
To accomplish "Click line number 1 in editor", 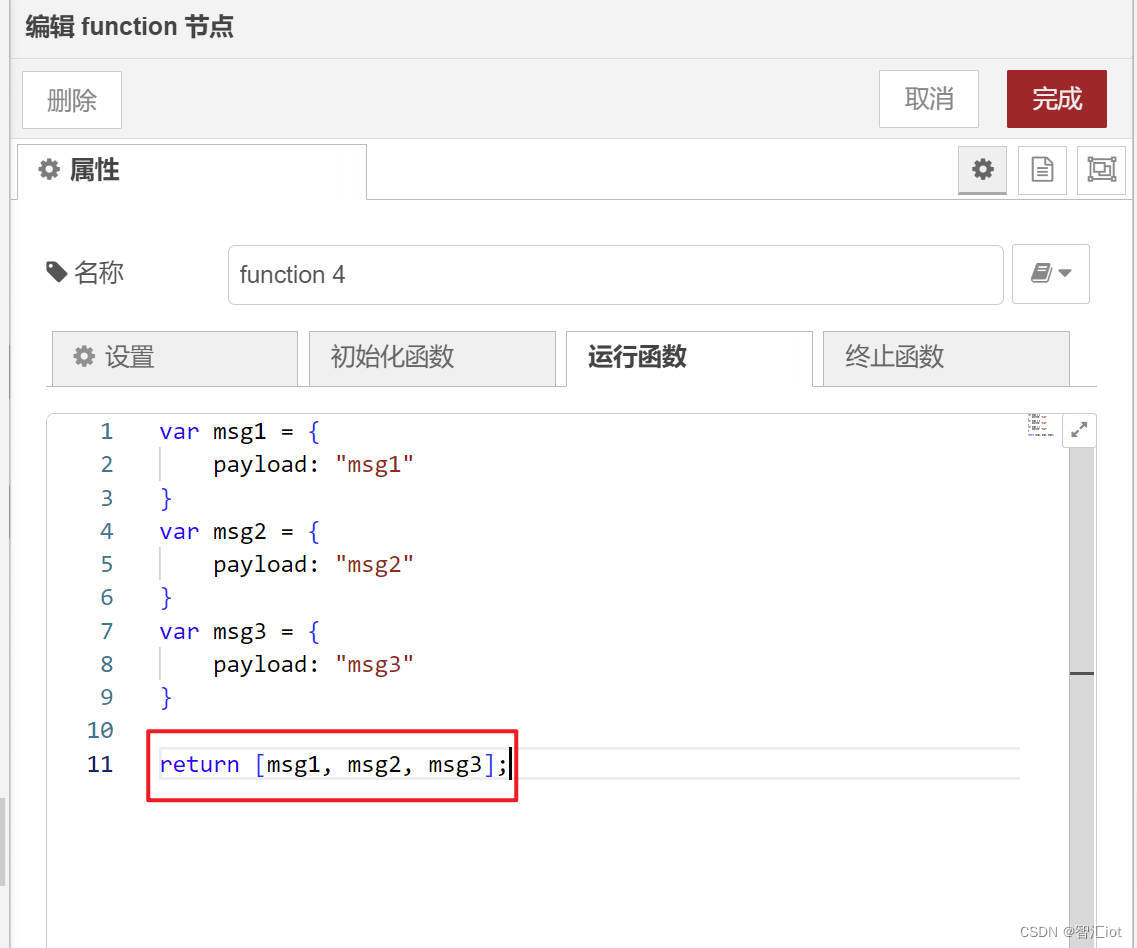I will click(107, 432).
